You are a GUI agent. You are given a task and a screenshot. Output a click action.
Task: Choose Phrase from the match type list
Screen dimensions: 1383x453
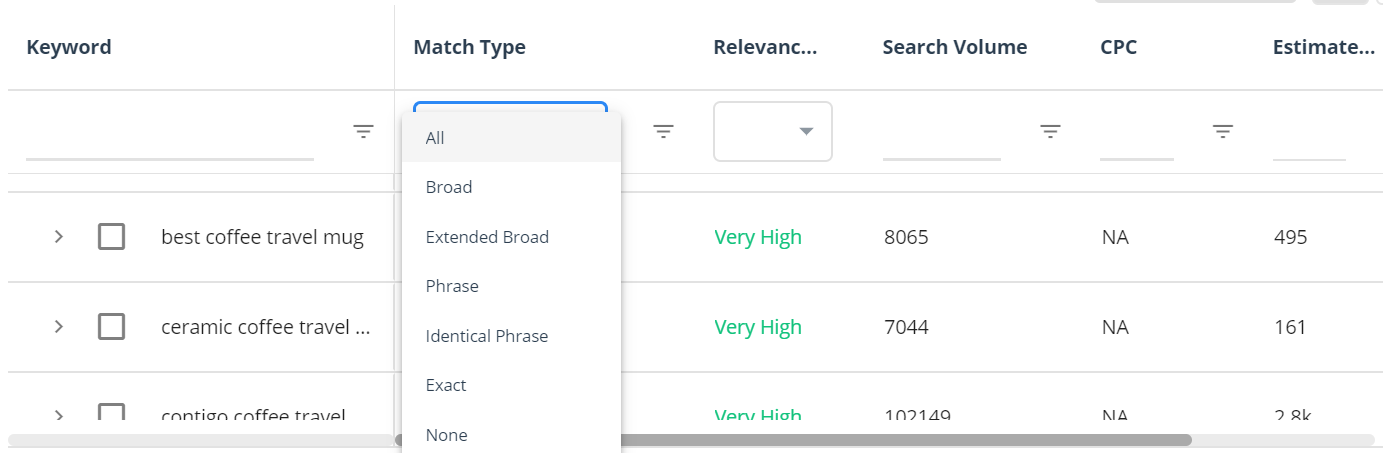pos(512,286)
